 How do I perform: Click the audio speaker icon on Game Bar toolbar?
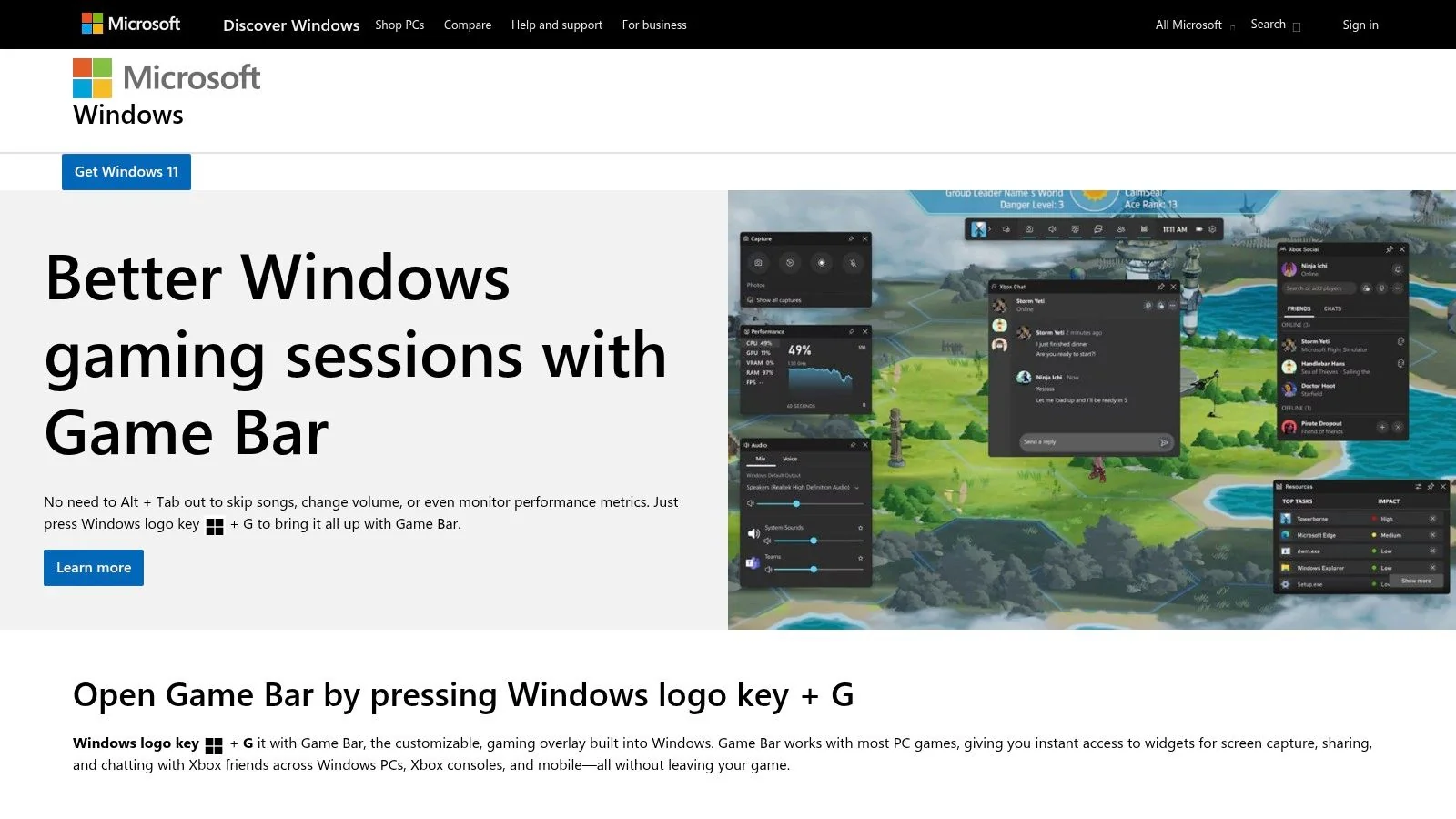point(1052,229)
